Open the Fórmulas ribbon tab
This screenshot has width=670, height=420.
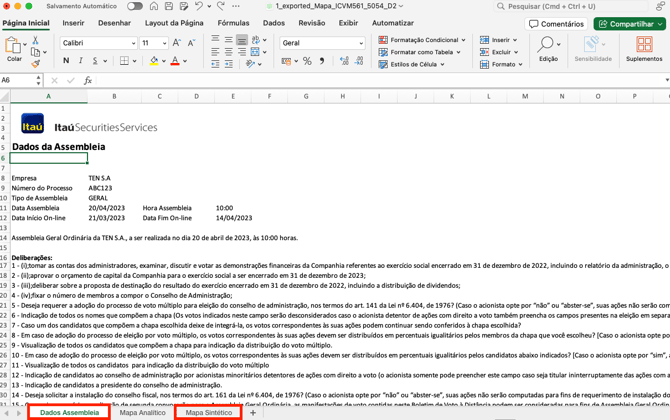tap(233, 23)
